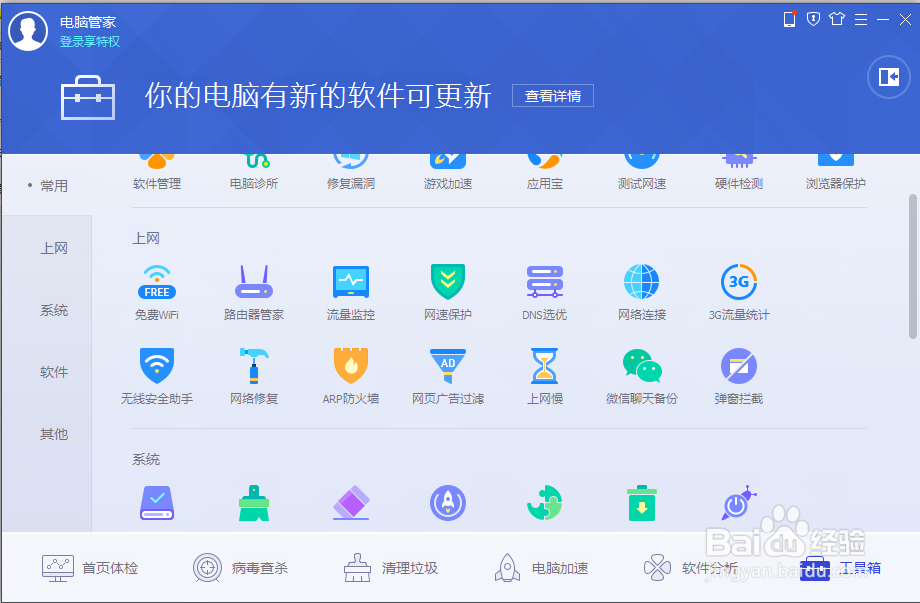
Task: Open the 免费WiFi tool
Action: coord(157,292)
